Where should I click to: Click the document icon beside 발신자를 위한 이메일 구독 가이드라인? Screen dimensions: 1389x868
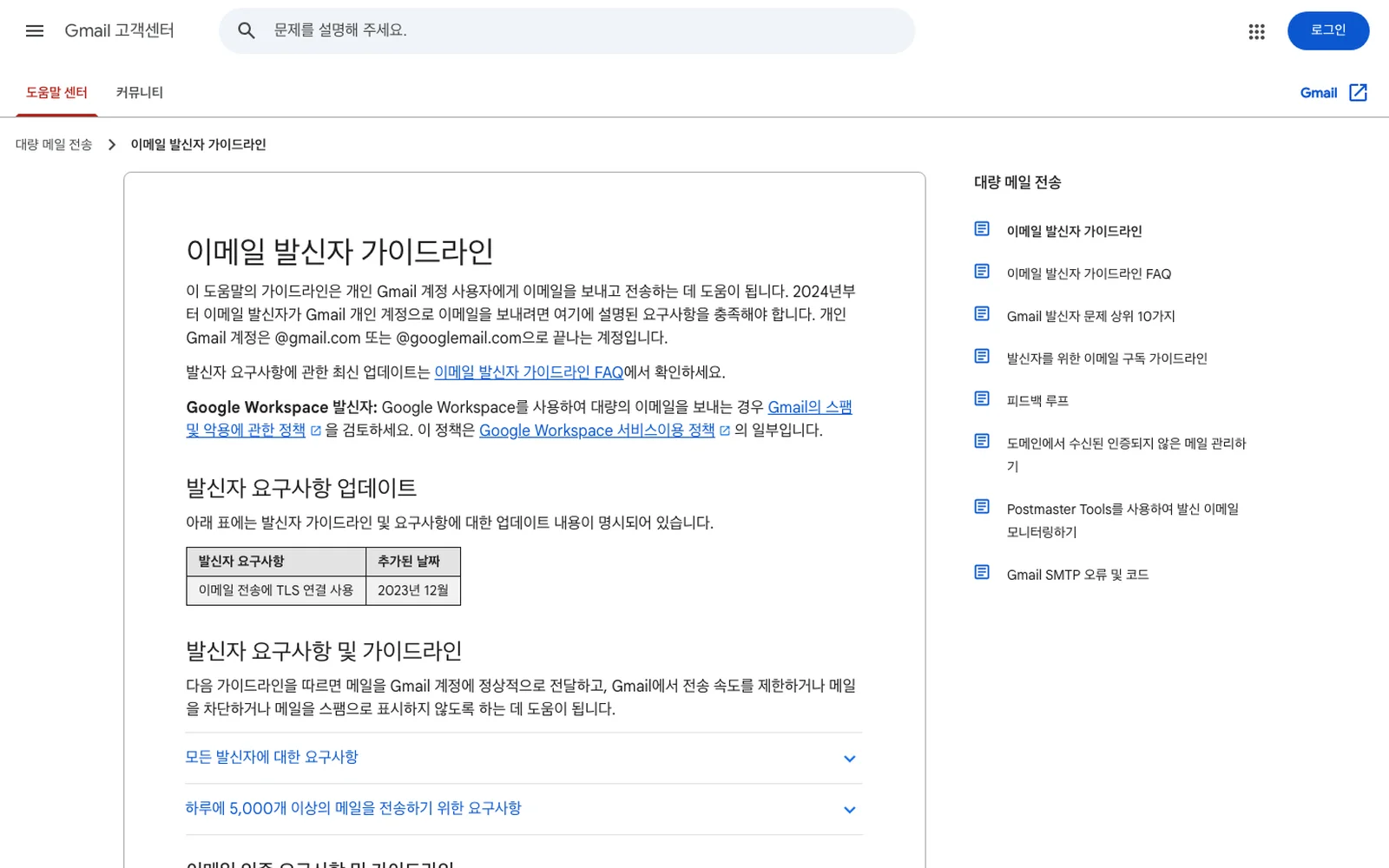click(982, 357)
